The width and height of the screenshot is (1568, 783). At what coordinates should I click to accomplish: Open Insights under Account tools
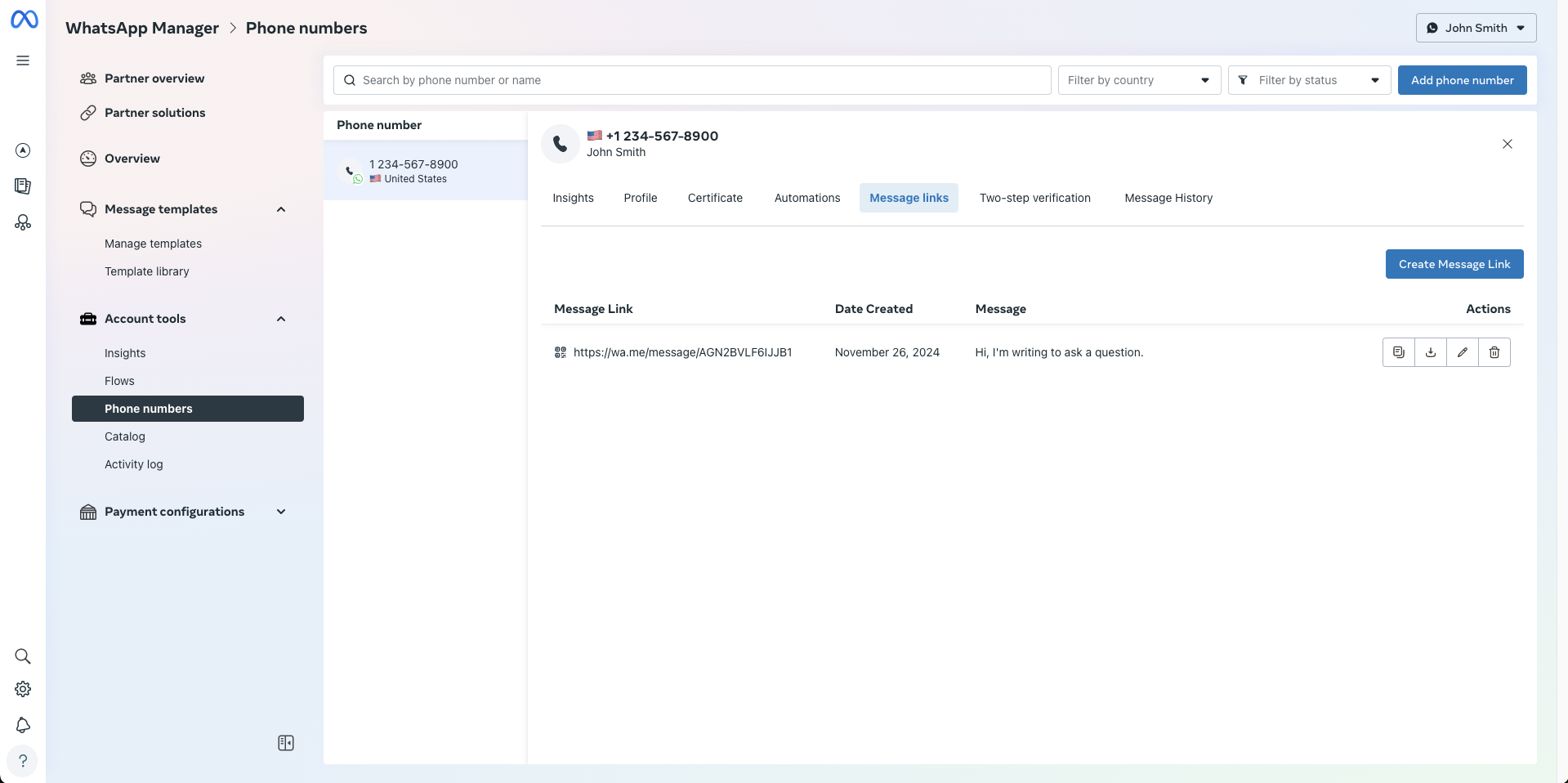click(x=125, y=353)
